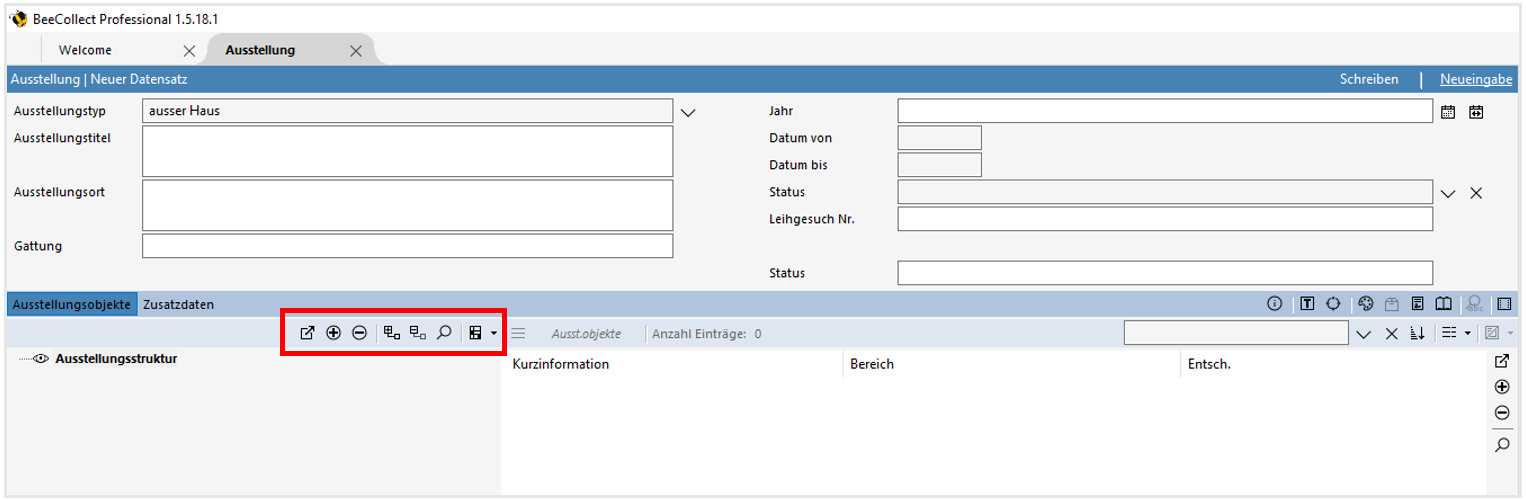Open the Zusatzdaten tab
The image size is (1526, 500).
coord(178,304)
